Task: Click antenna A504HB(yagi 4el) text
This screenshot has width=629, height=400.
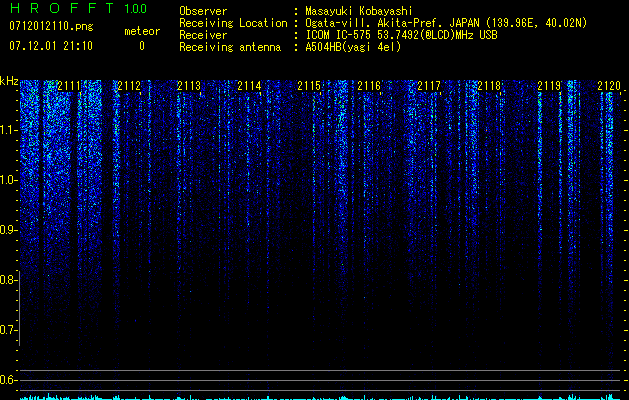Action: [x=353, y=47]
